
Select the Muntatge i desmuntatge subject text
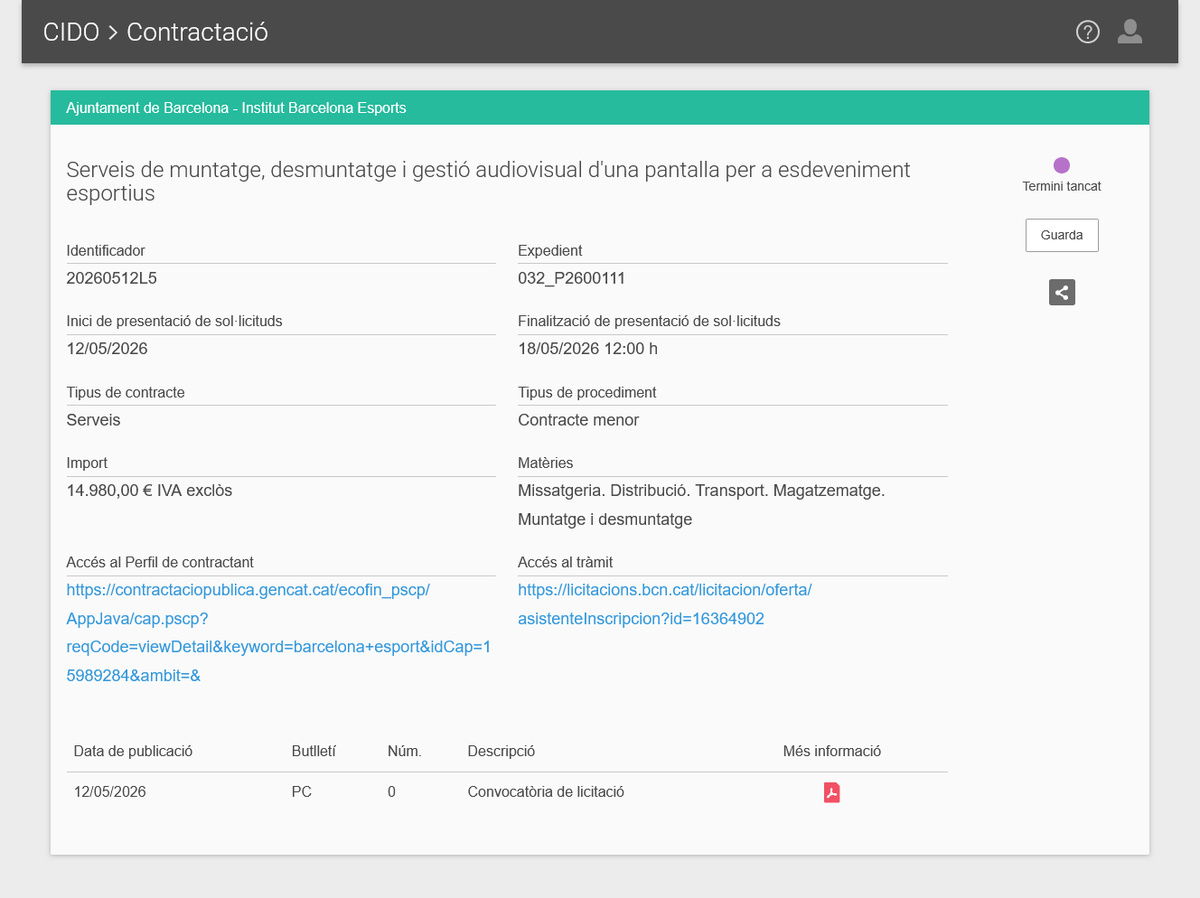point(605,520)
